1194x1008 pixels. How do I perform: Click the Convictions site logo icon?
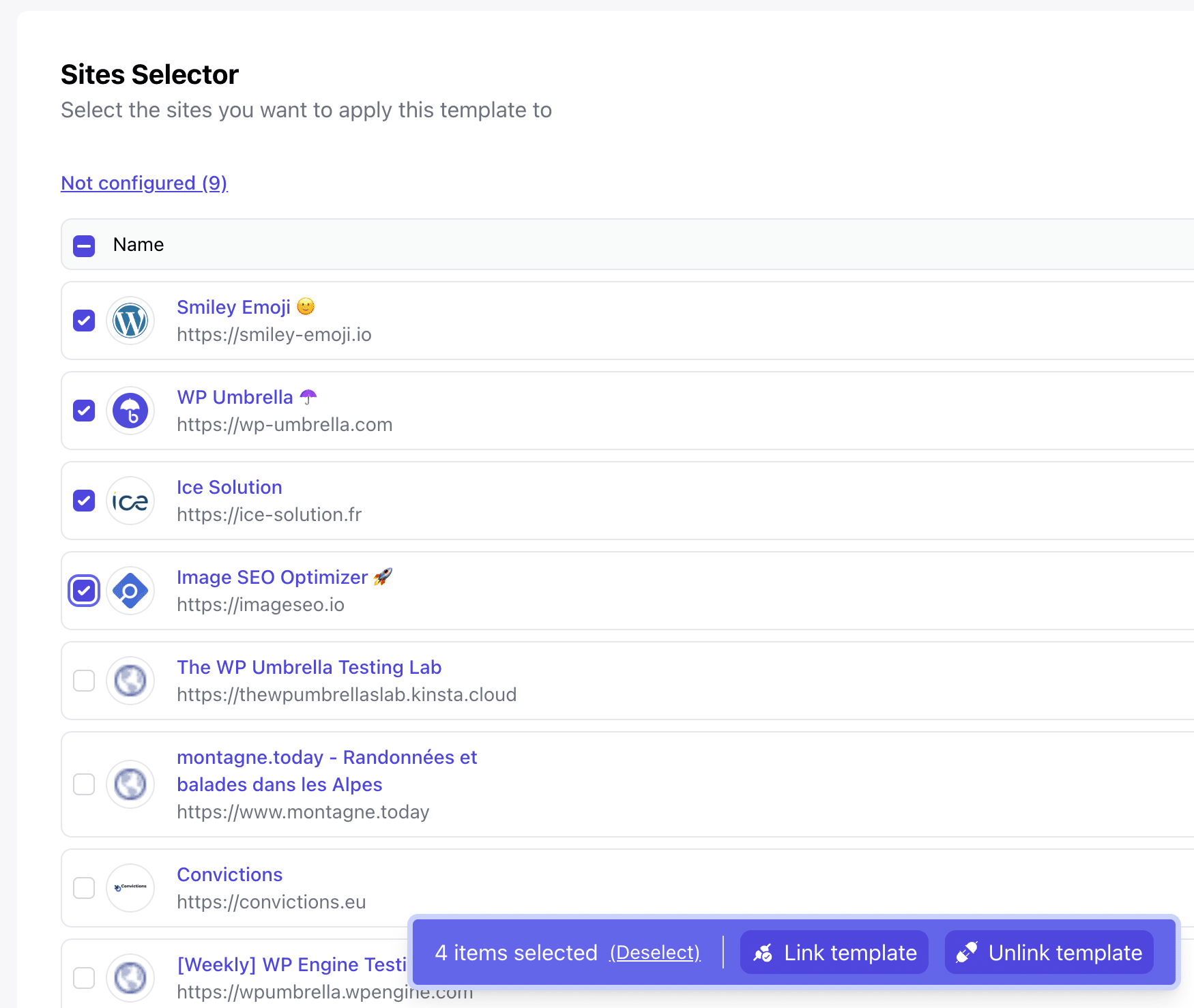coord(130,888)
